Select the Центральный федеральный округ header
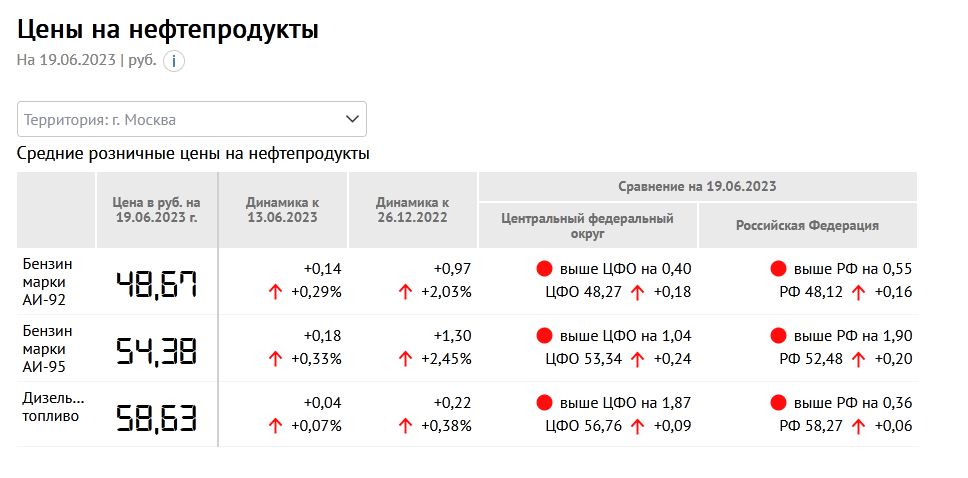This screenshot has height=478, width=968. coord(587,225)
